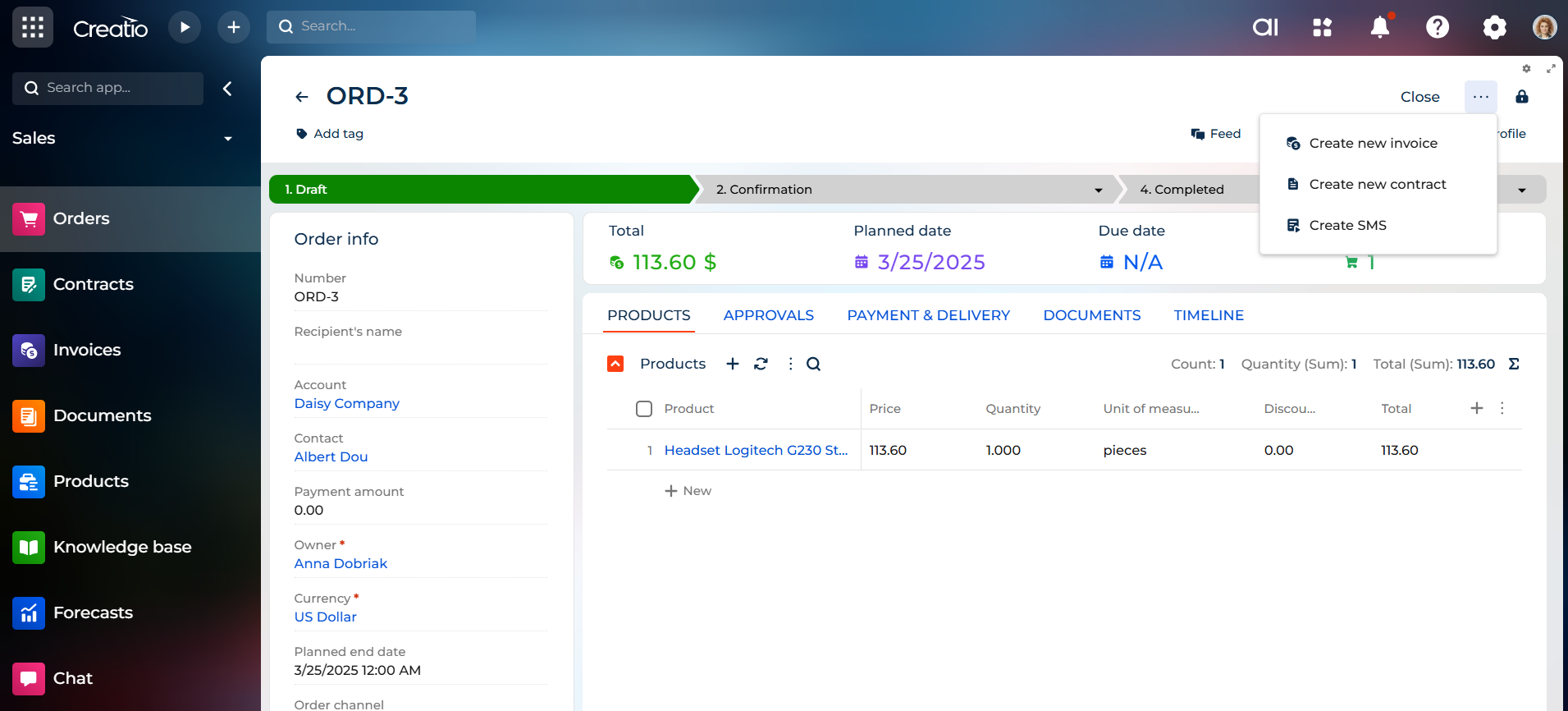Expand the Sales workplace dropdown
Image resolution: width=1568 pixels, height=711 pixels.
[x=228, y=139]
